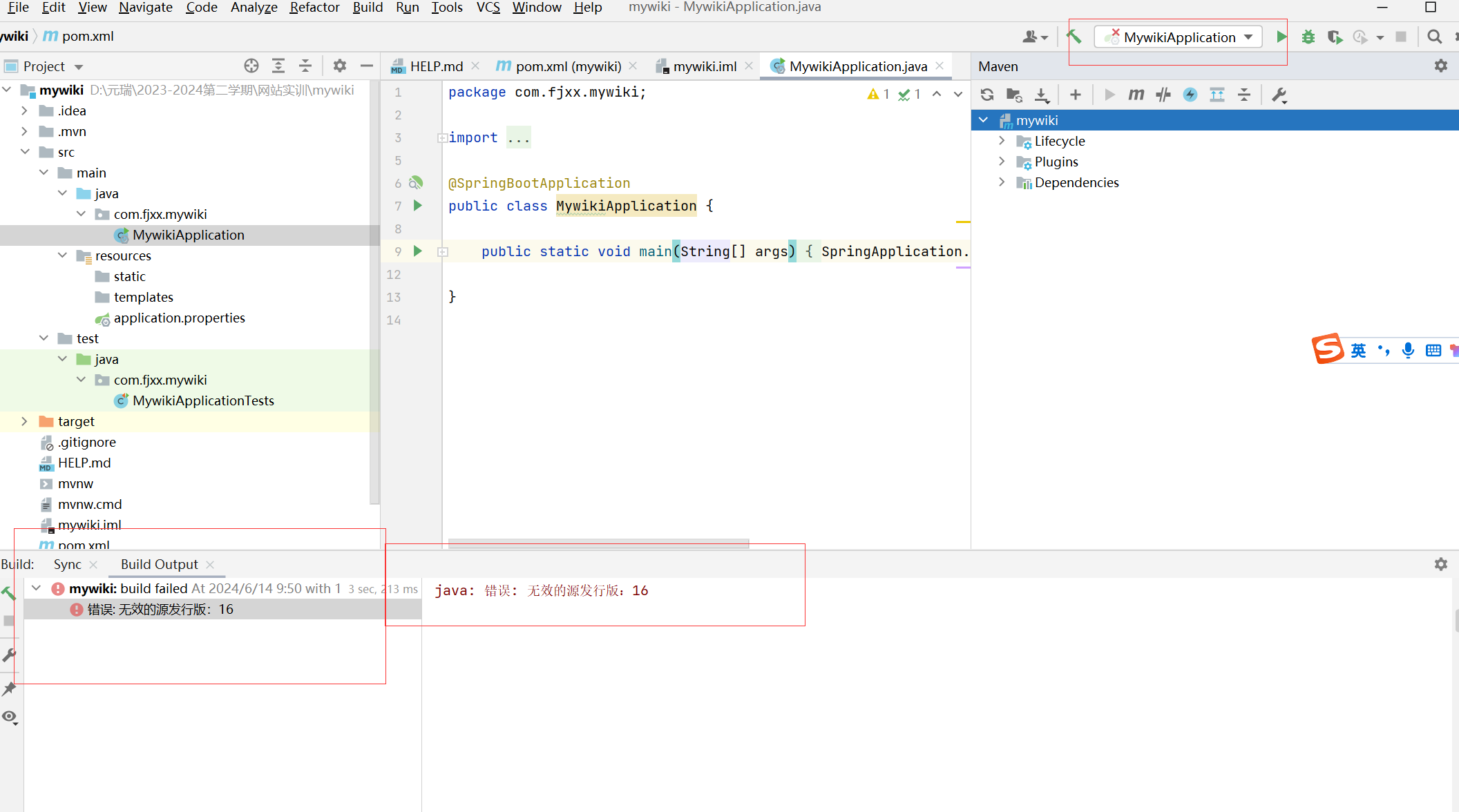Open the File menu

pos(17,8)
